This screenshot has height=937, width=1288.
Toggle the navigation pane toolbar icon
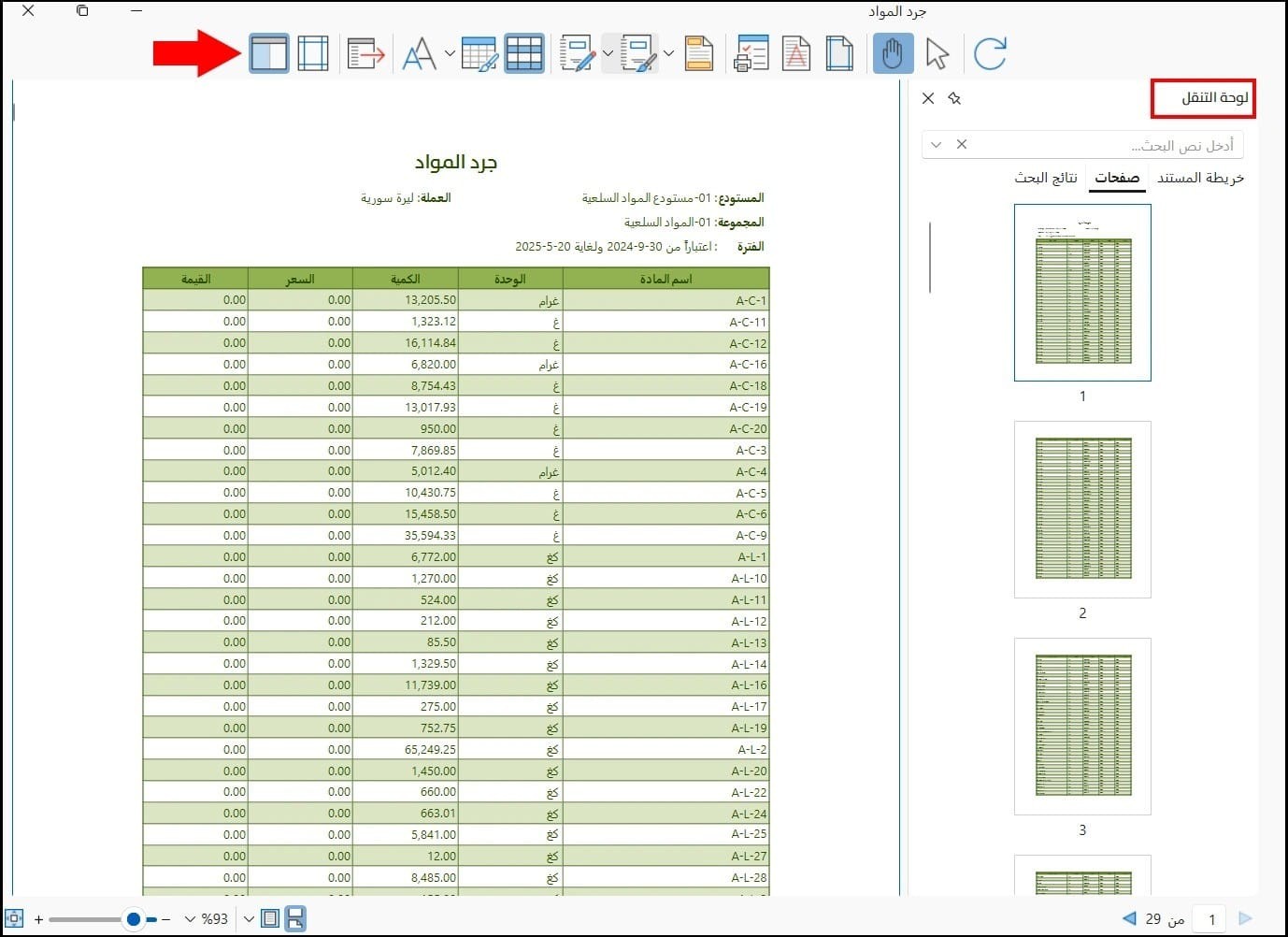pos(269,53)
